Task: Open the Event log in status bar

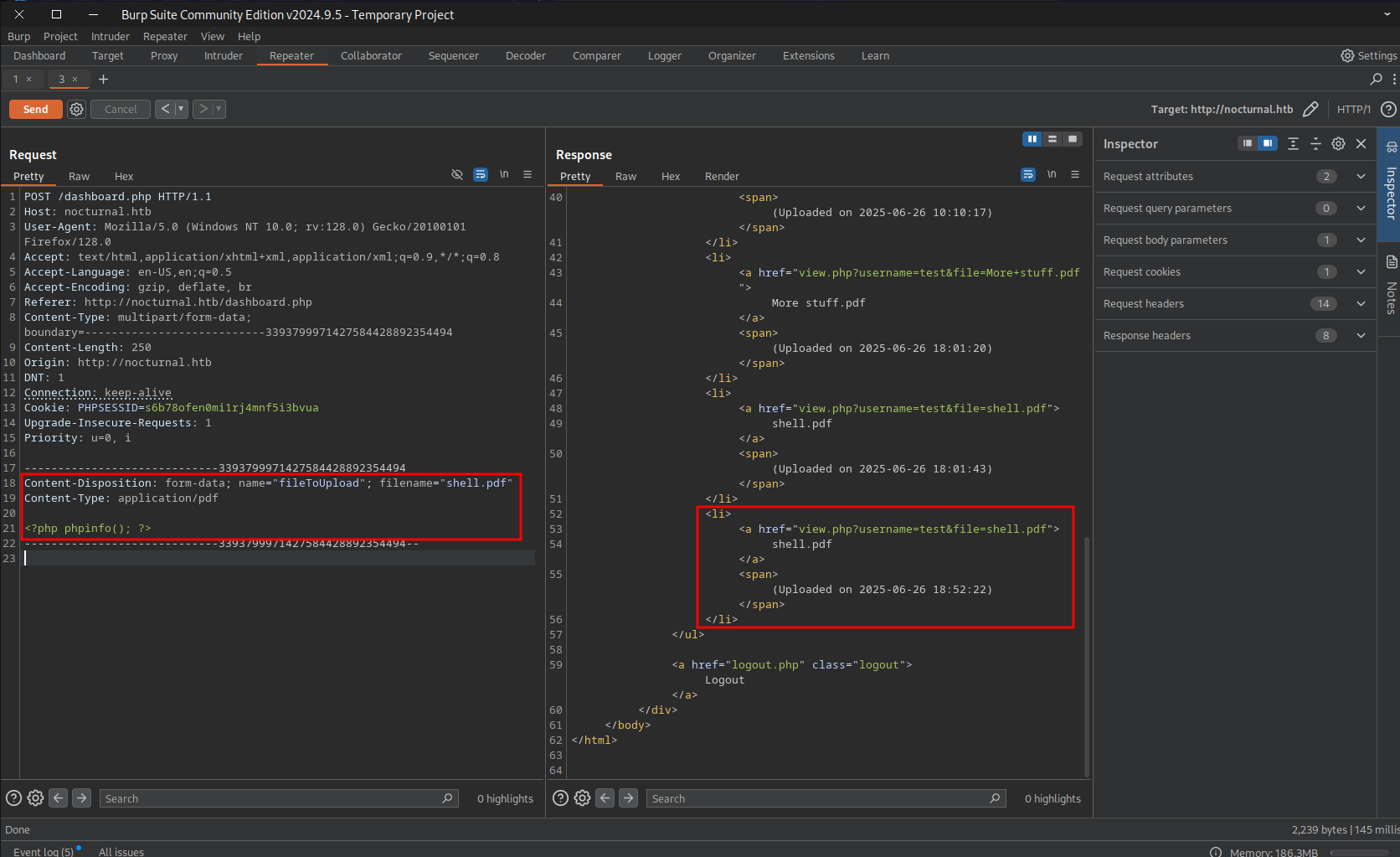Action: click(44, 851)
